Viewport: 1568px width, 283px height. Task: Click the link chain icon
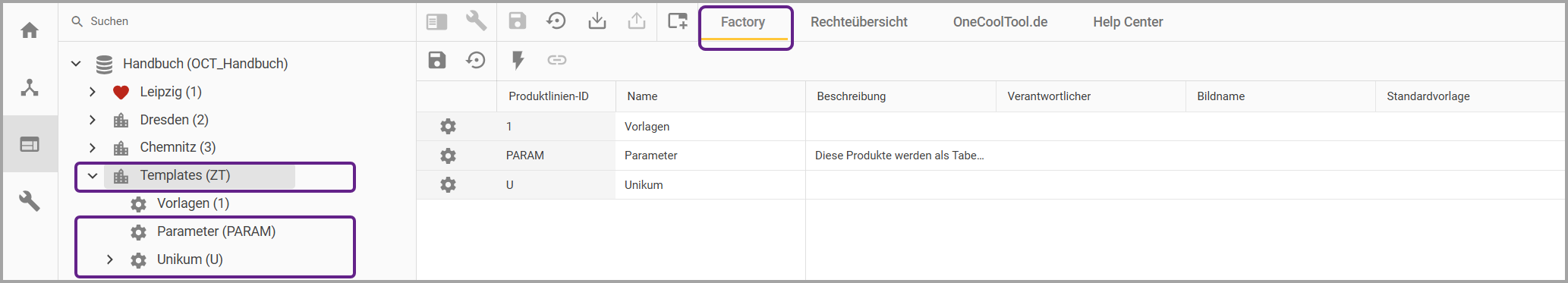click(x=557, y=60)
